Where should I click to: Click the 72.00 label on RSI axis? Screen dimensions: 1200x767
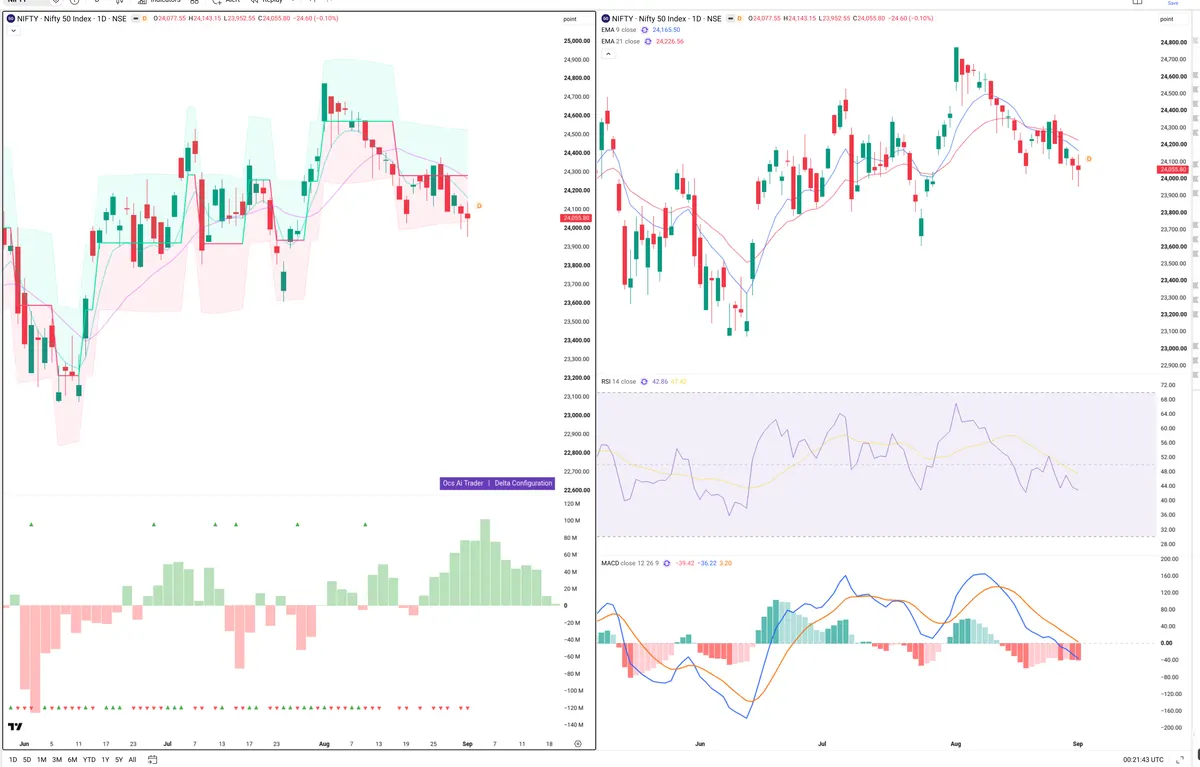coord(1167,385)
